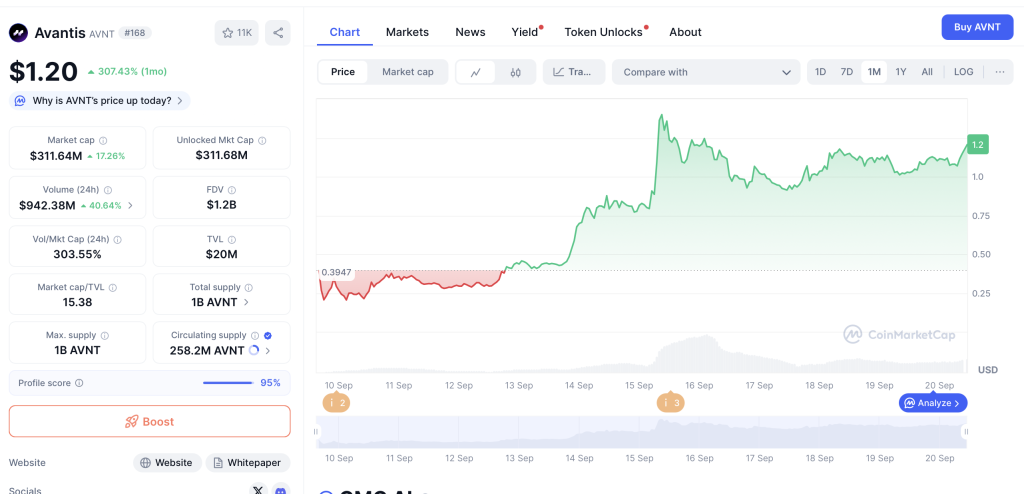Open the TradingView chart button

tap(573, 72)
